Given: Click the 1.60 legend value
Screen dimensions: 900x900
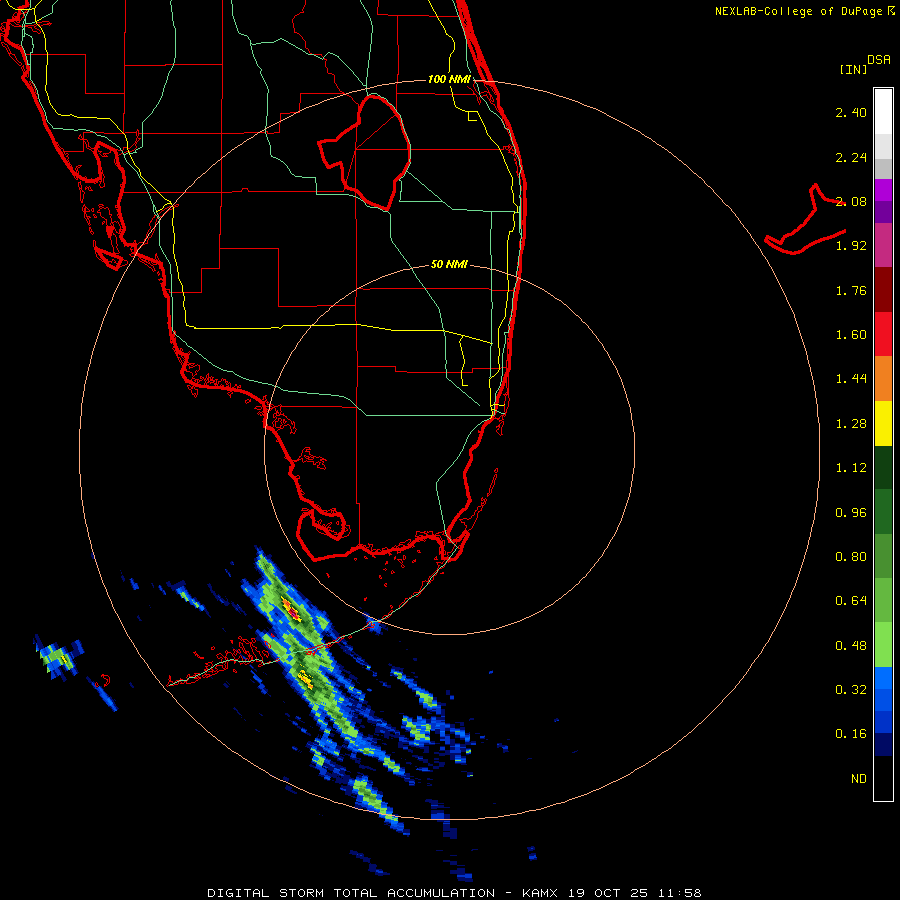Looking at the screenshot, I should pos(851,335).
